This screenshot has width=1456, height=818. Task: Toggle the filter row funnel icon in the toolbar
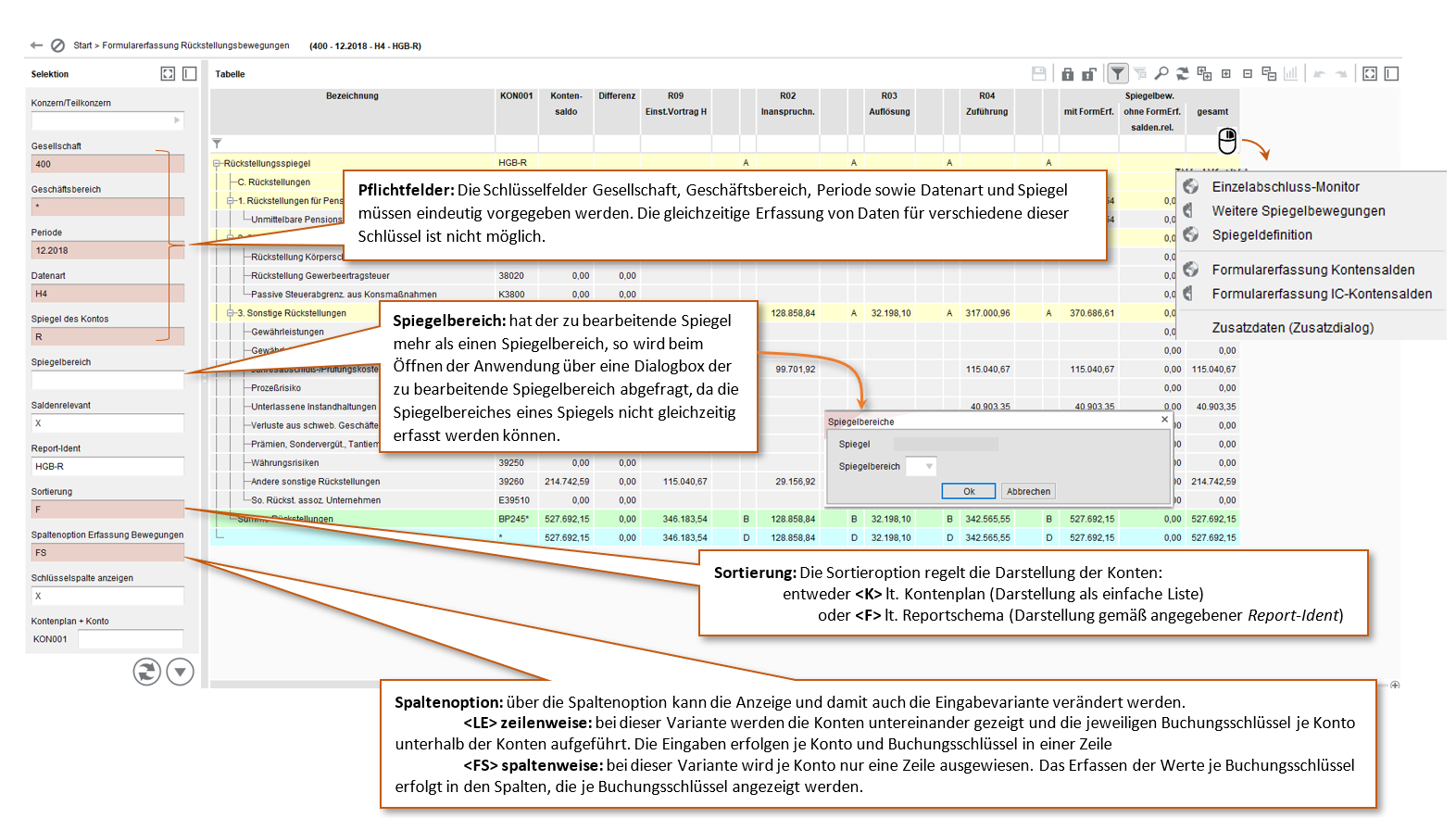tap(1118, 73)
